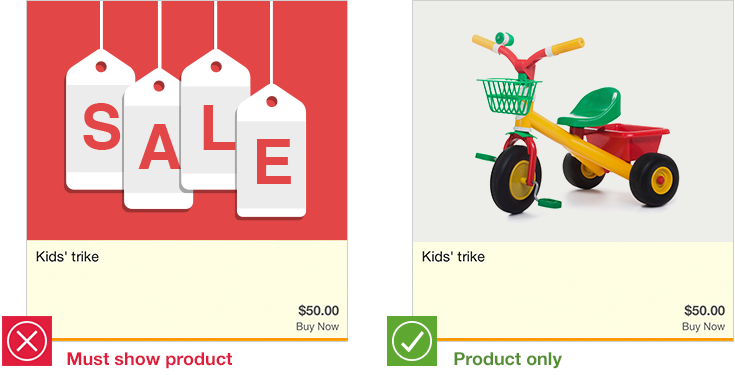
Task: Click the green checkmark icon
Action: (x=412, y=341)
